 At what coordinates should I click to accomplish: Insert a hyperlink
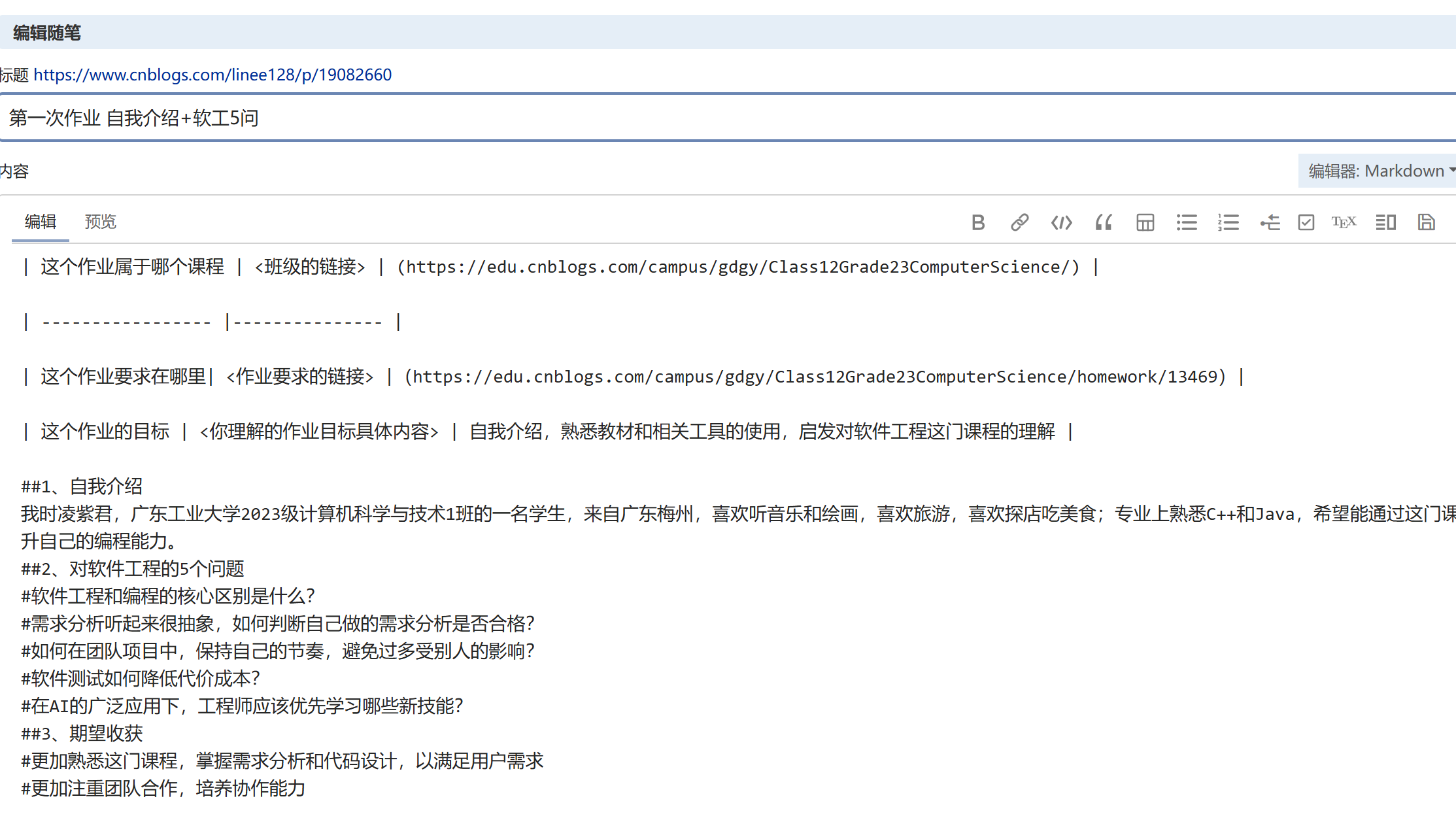point(1020,222)
